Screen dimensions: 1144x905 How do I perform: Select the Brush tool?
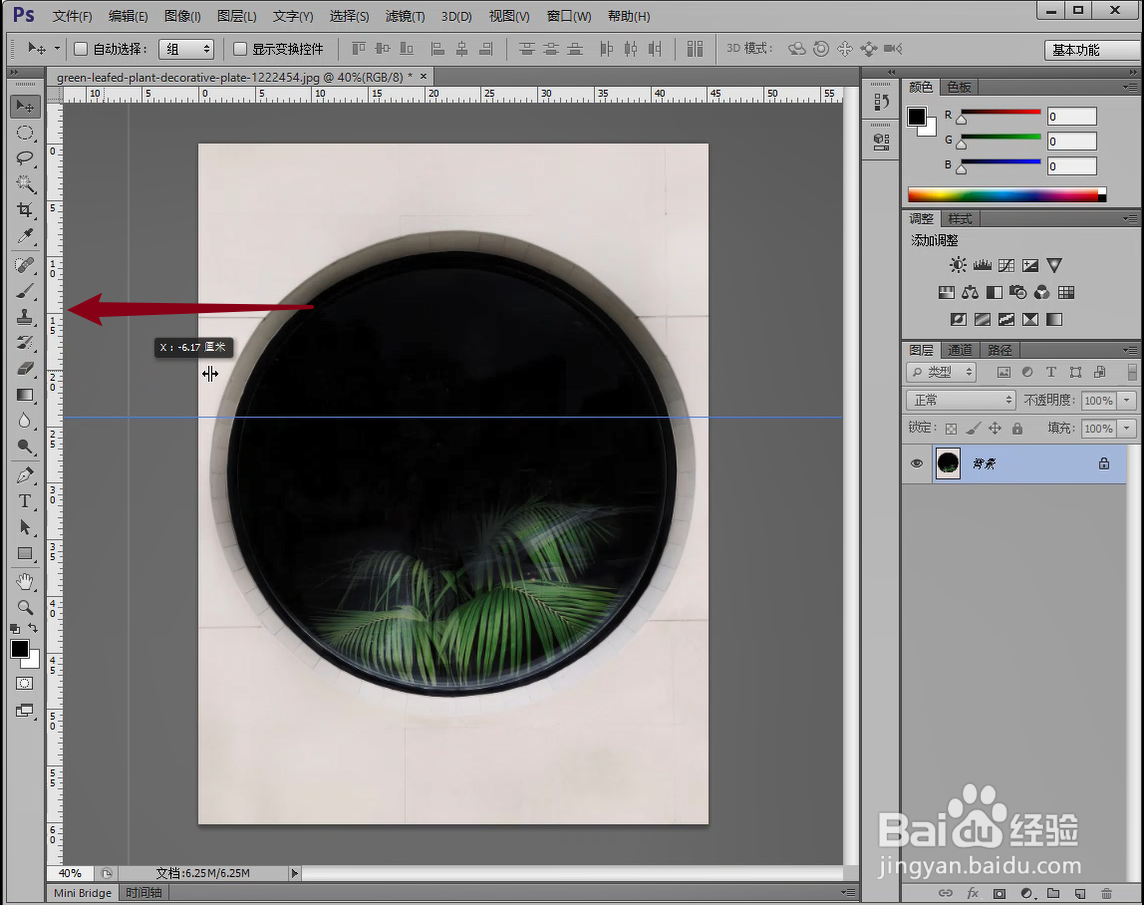pyautogui.click(x=25, y=292)
